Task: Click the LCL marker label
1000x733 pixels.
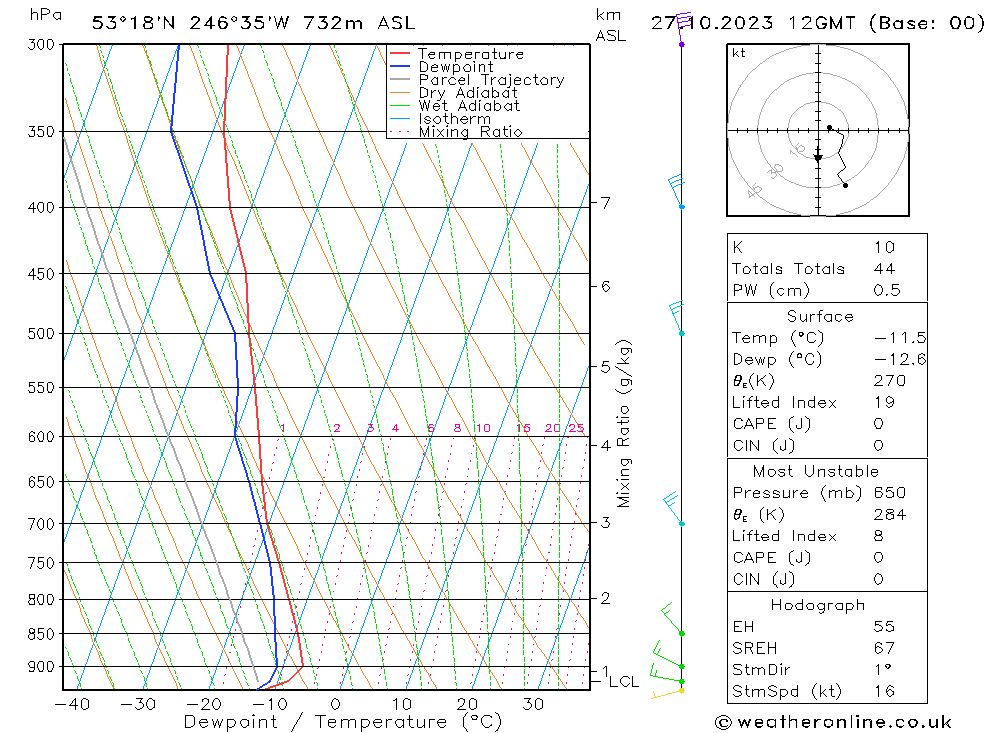Action: (x=624, y=682)
